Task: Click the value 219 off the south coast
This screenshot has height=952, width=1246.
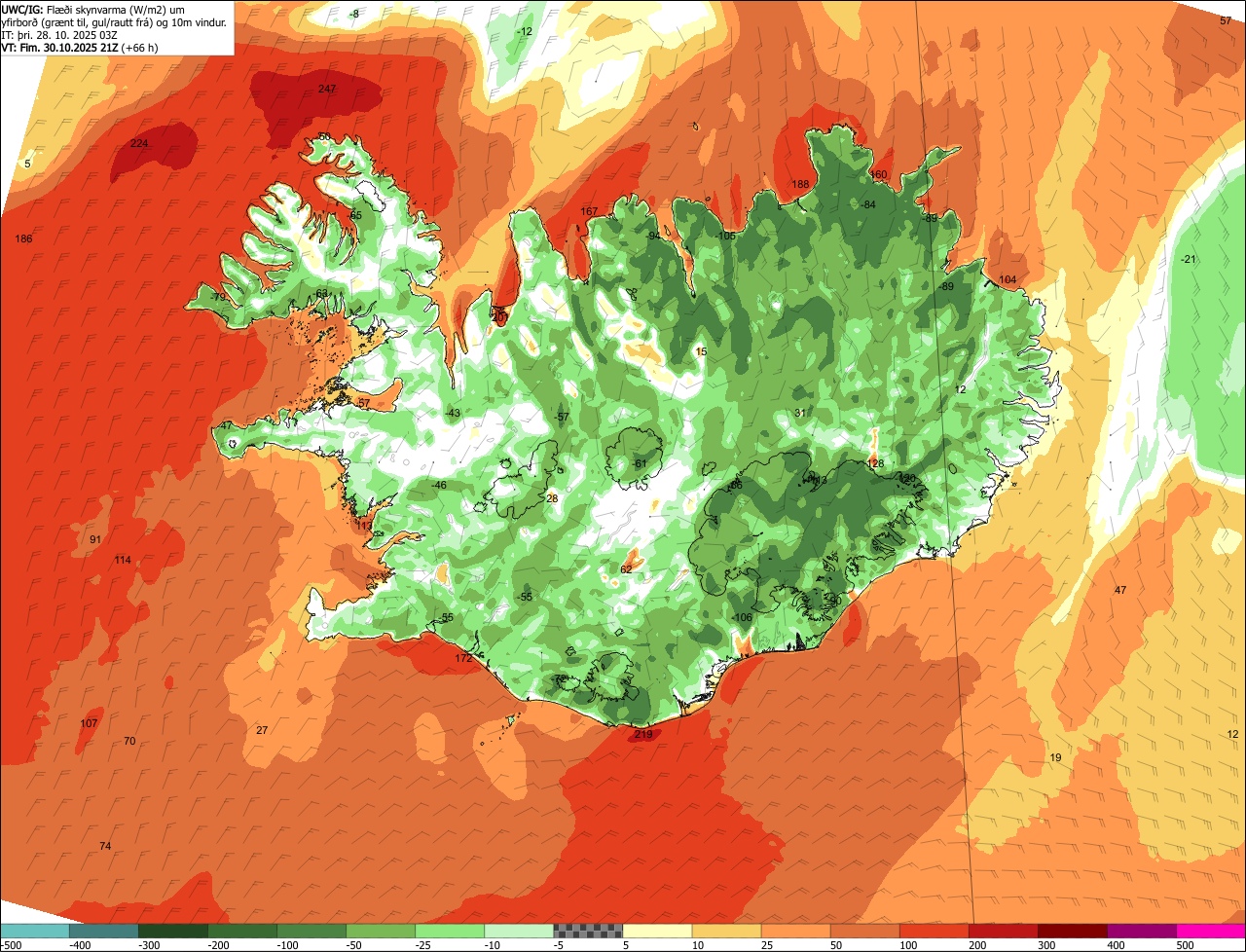Action: click(643, 734)
